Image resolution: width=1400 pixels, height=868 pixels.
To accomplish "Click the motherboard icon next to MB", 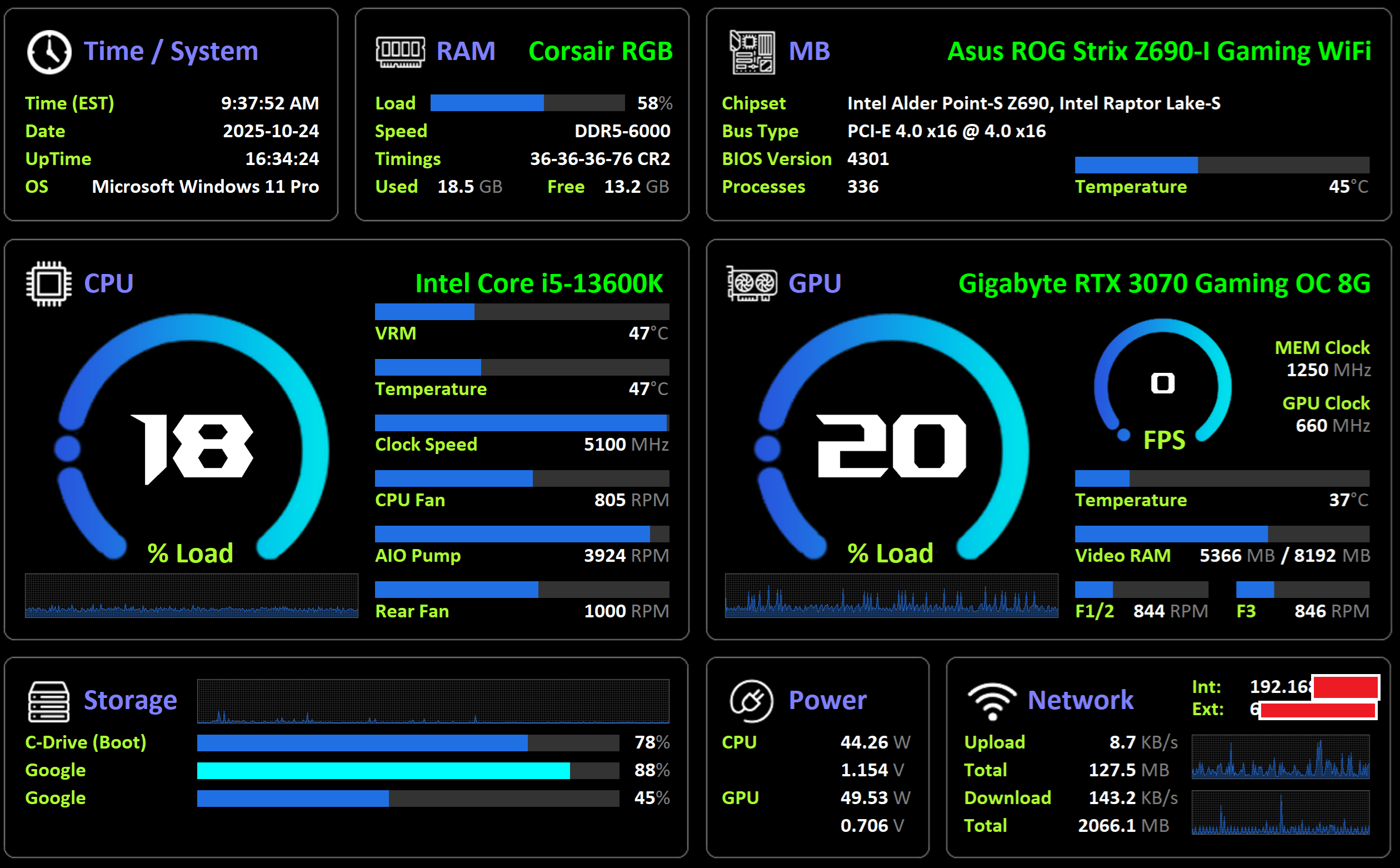I will [752, 52].
